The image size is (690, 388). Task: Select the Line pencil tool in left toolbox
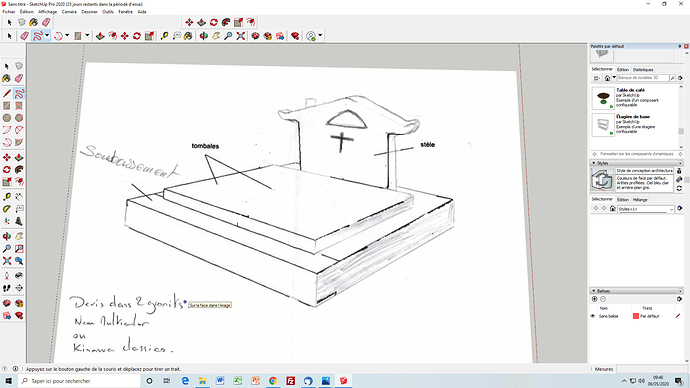click(x=7, y=94)
